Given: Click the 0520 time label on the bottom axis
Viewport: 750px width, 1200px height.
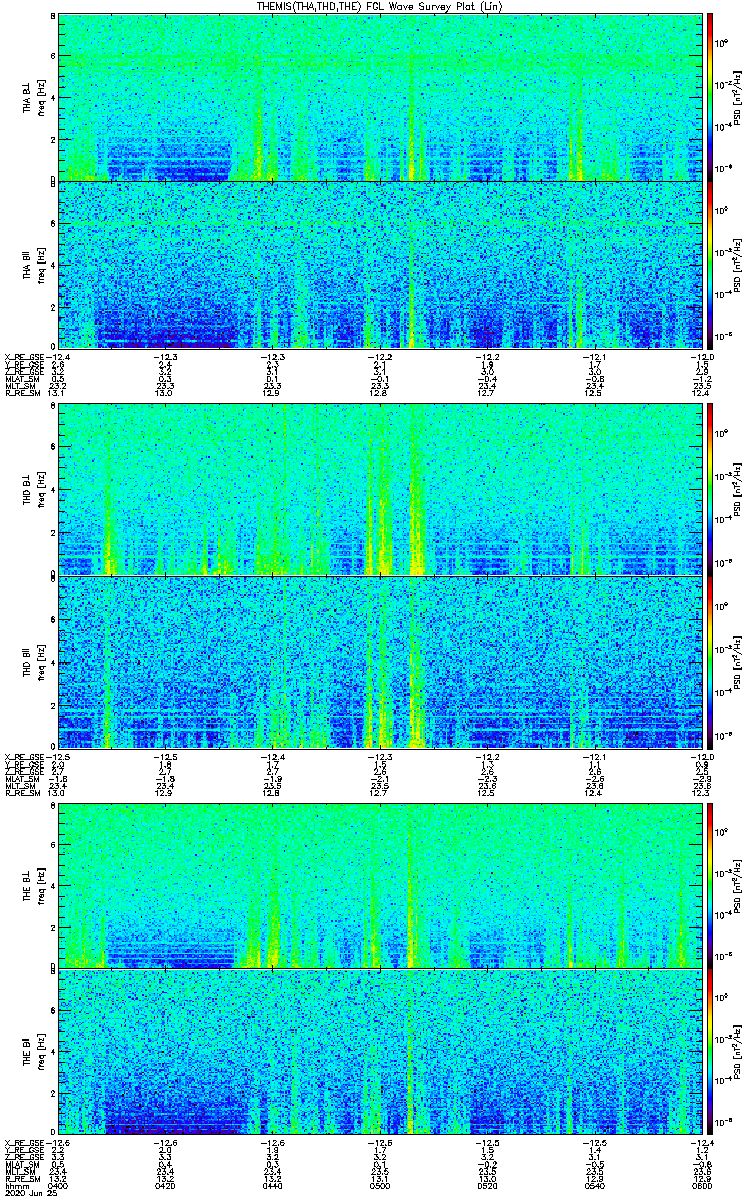Looking at the screenshot, I should coord(487,1186).
